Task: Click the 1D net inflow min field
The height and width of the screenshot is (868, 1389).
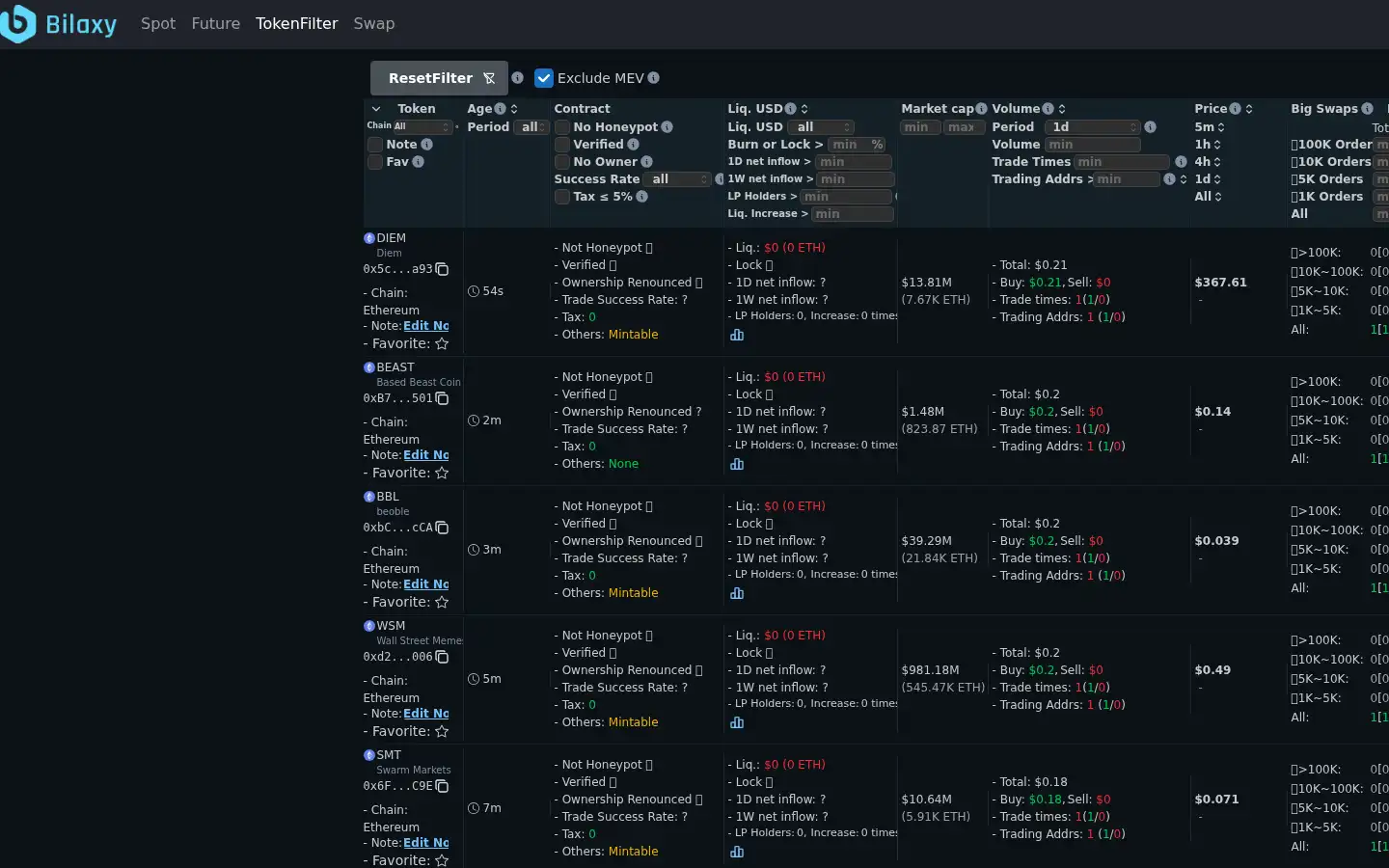Action: click(x=855, y=162)
